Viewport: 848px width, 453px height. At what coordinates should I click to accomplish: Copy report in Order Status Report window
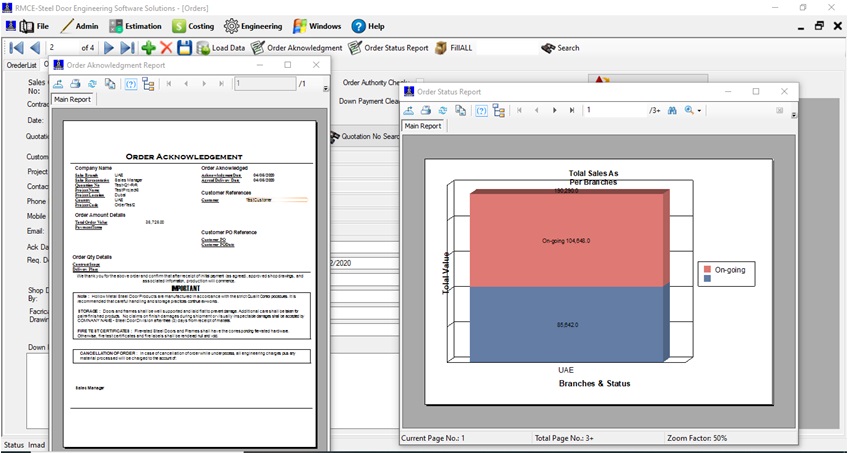point(460,110)
